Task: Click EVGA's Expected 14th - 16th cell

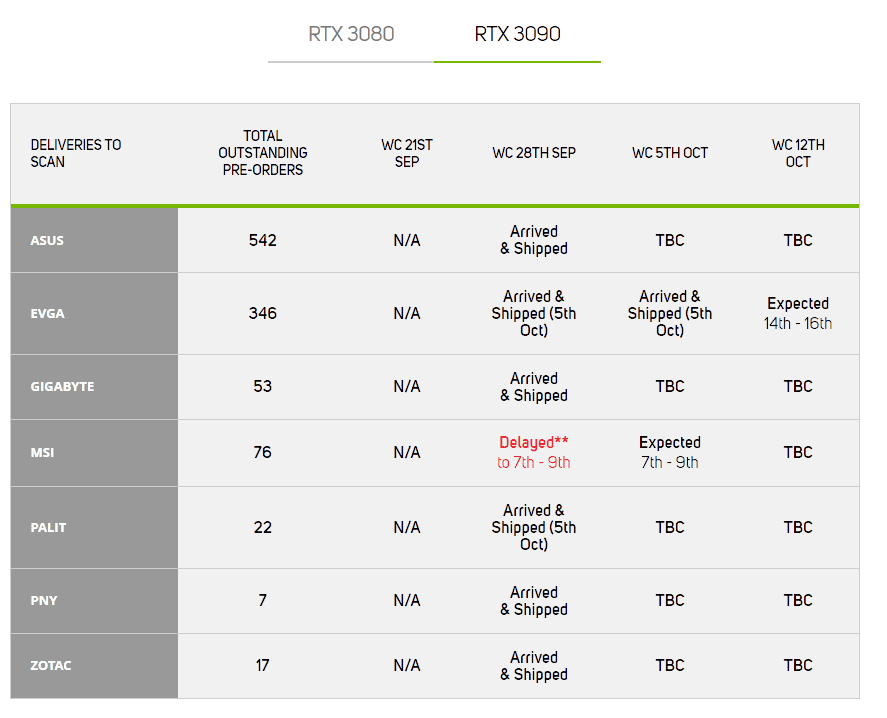Action: (798, 313)
